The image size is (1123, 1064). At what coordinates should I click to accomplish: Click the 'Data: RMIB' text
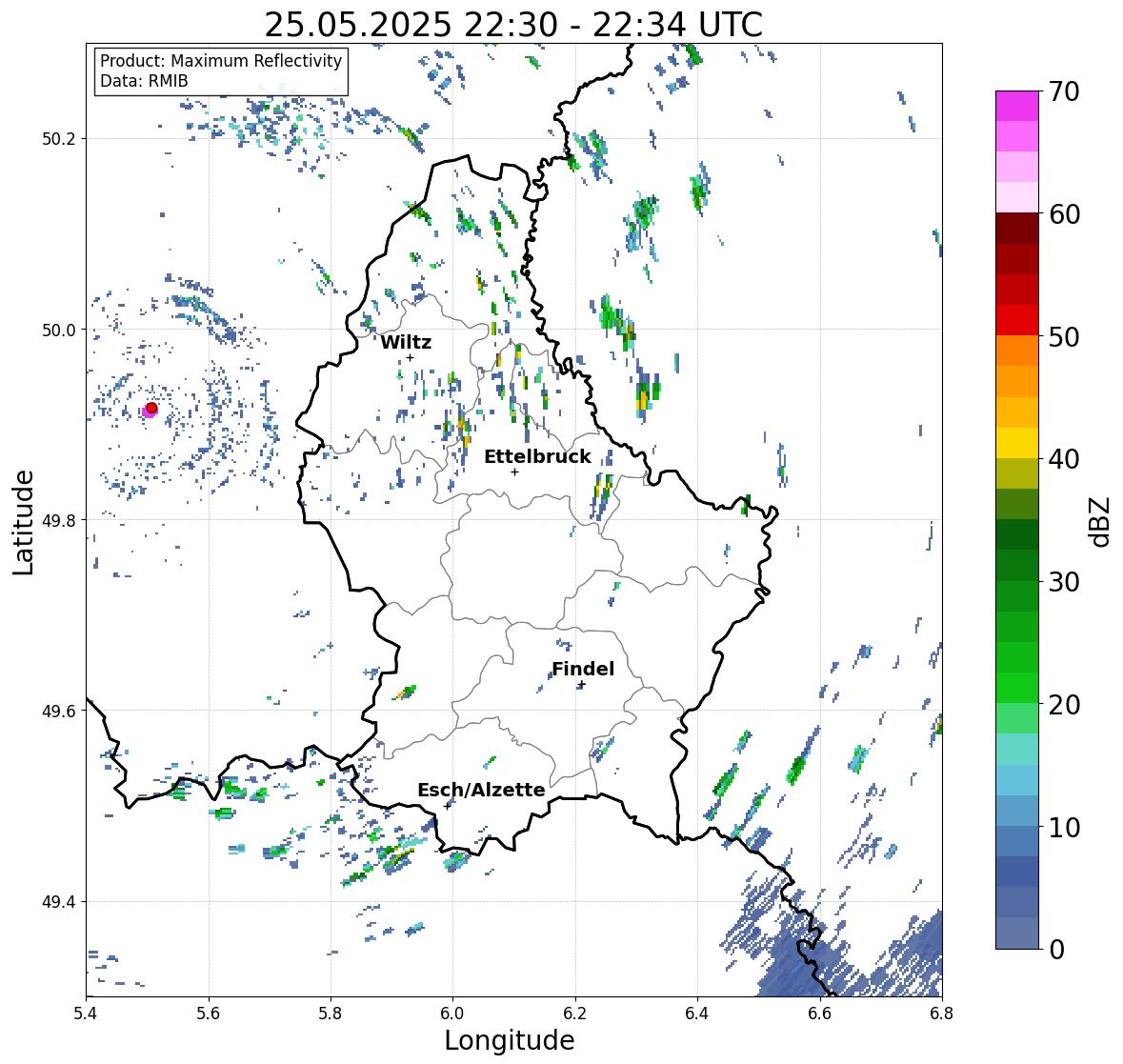(x=144, y=81)
